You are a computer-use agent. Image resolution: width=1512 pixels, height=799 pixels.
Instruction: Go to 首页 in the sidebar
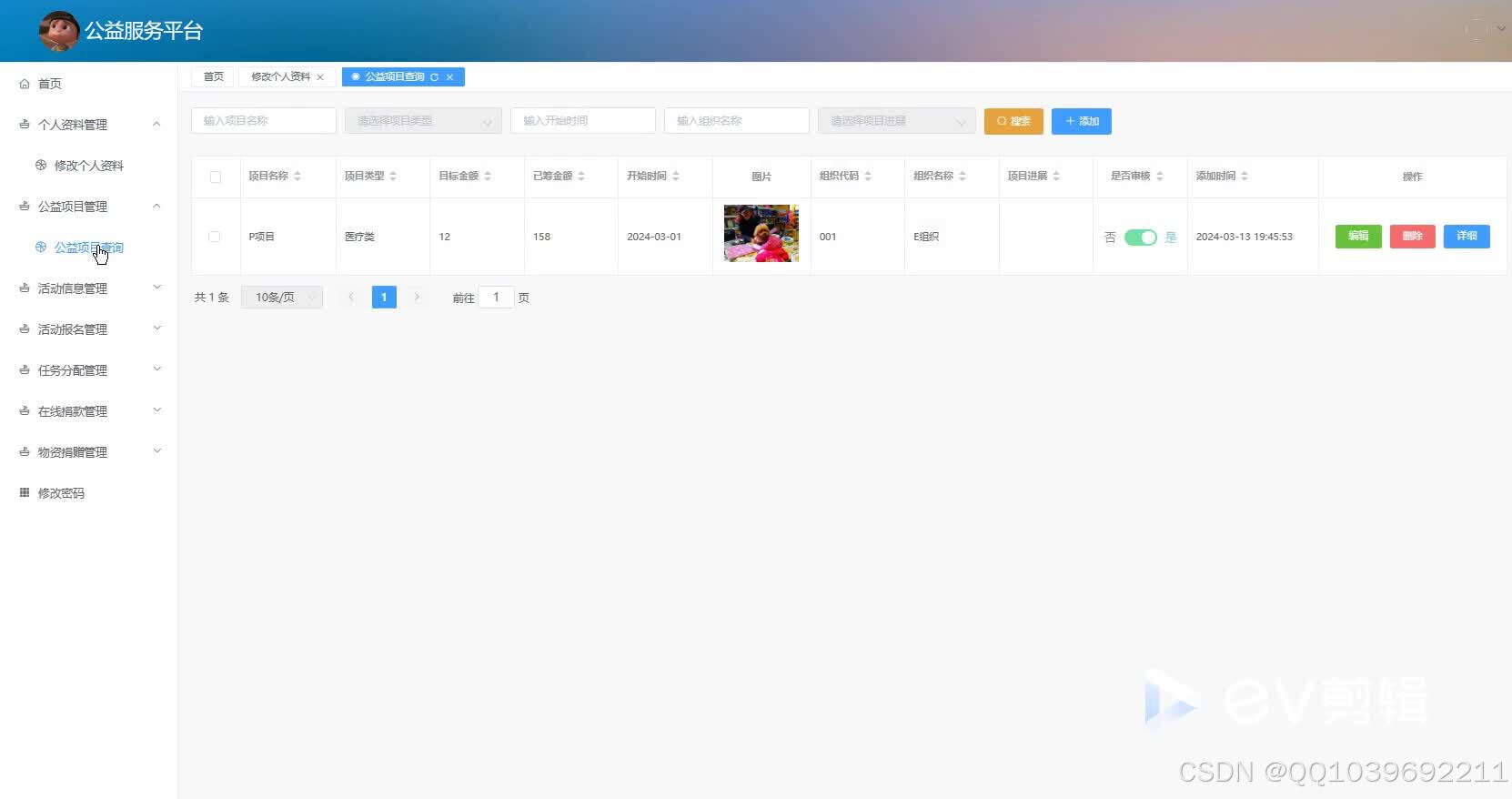tap(50, 84)
